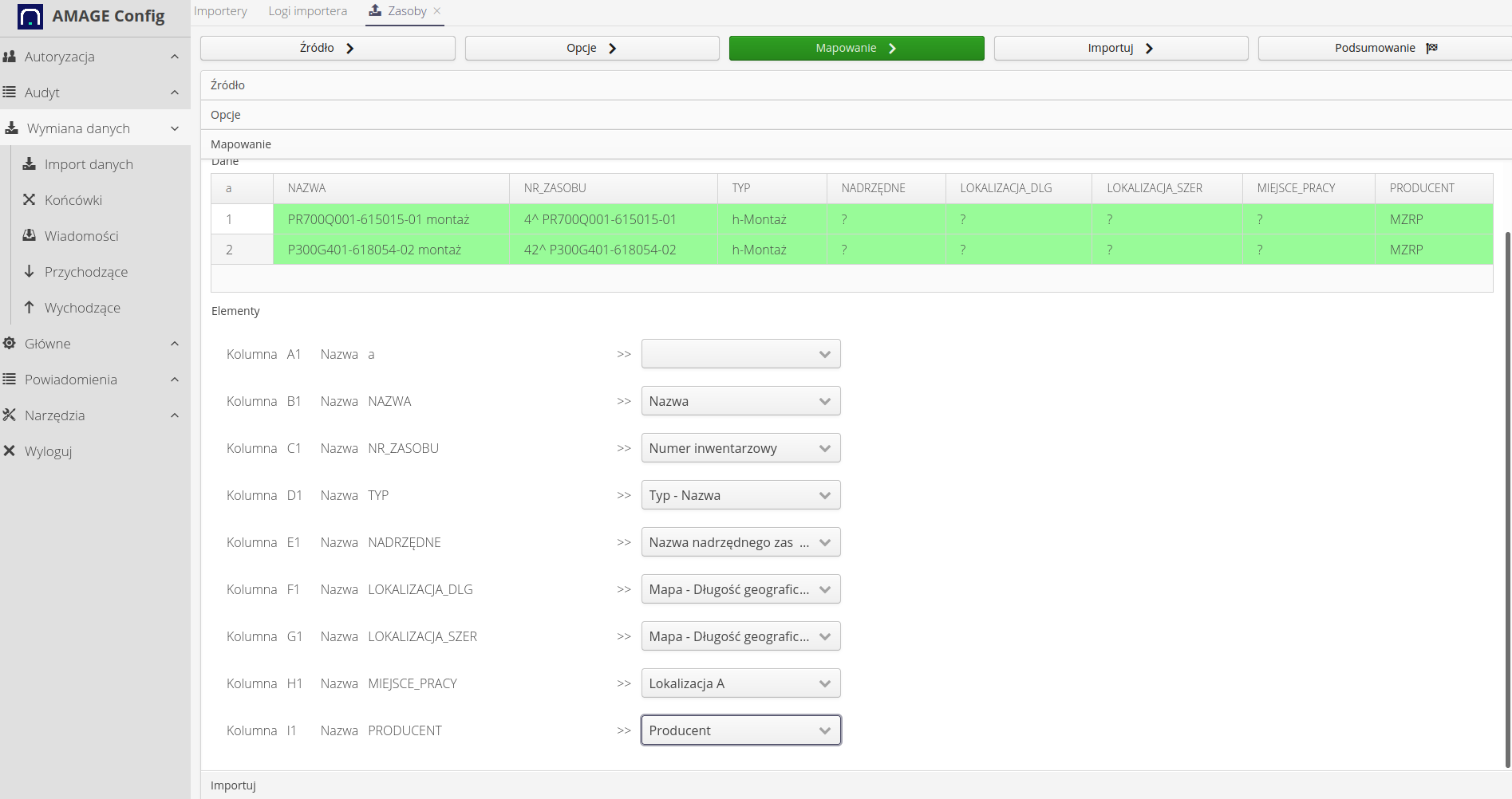This screenshot has height=799, width=1512.
Task: Close the Zasoby tab
Action: pyautogui.click(x=437, y=11)
